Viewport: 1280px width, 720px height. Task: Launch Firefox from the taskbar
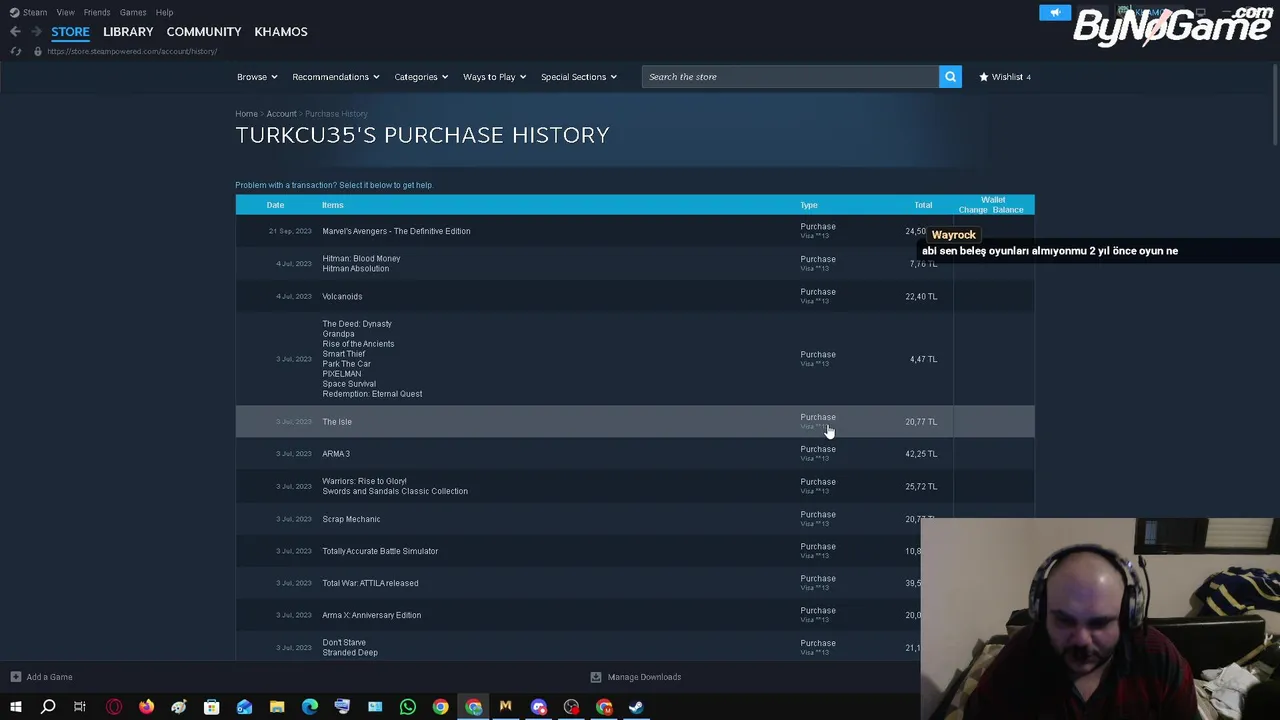146,707
